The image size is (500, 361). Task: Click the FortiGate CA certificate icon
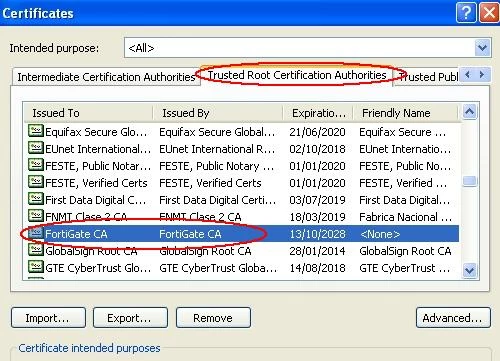36,233
